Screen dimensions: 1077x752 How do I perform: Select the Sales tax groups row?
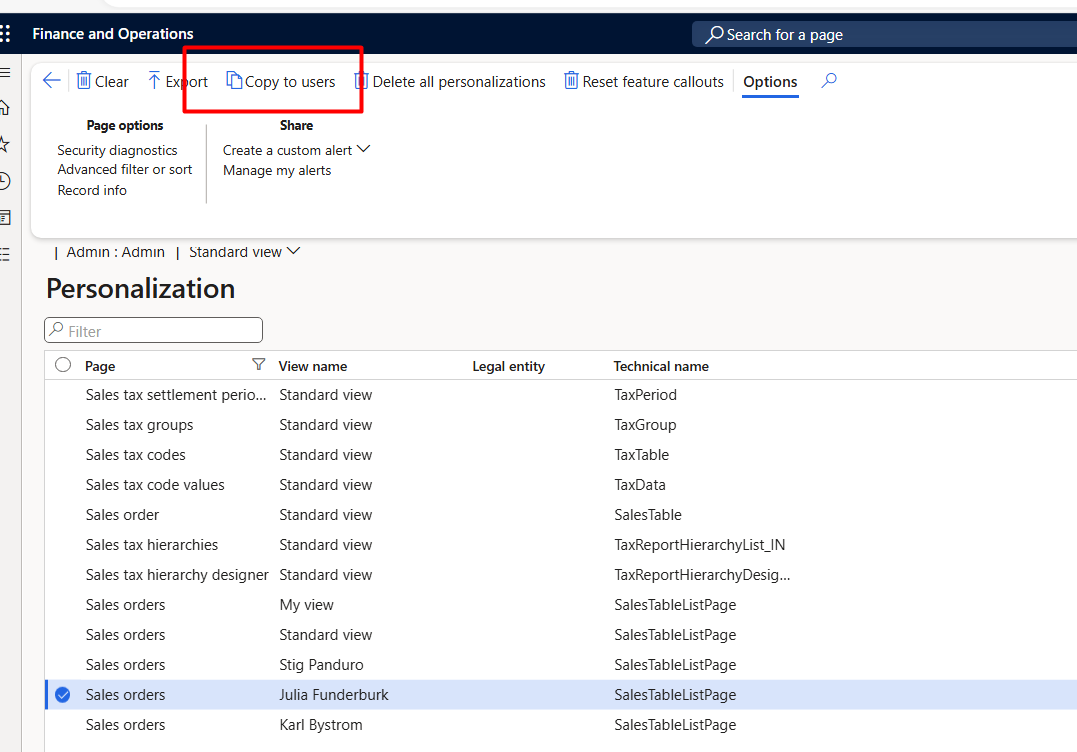(560, 425)
